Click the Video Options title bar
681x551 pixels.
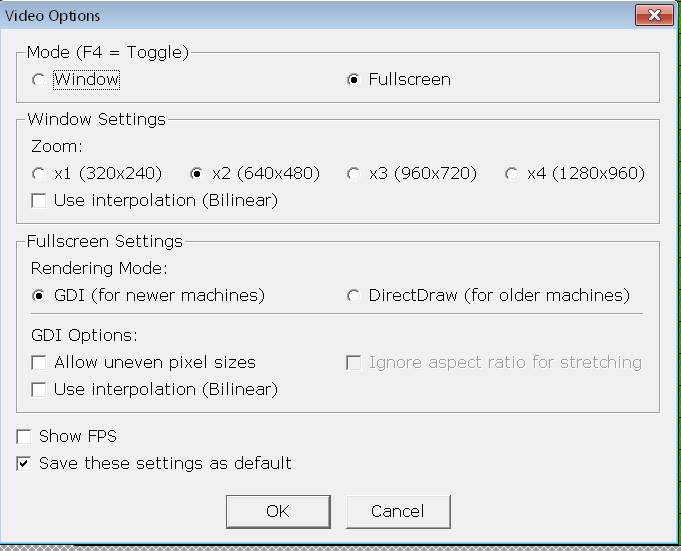coord(317,16)
